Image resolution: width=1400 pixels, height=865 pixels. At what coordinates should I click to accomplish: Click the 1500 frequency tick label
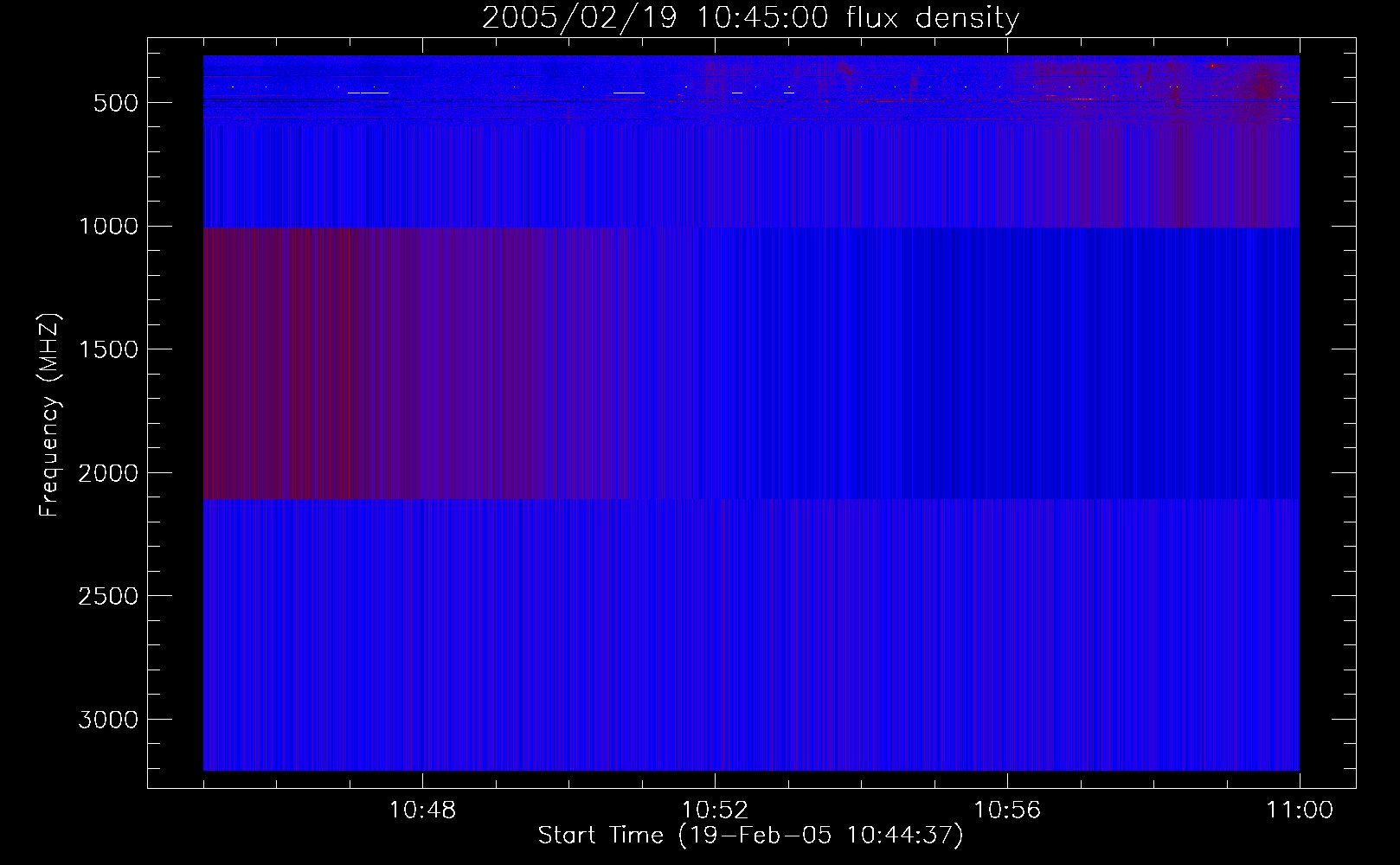point(108,349)
